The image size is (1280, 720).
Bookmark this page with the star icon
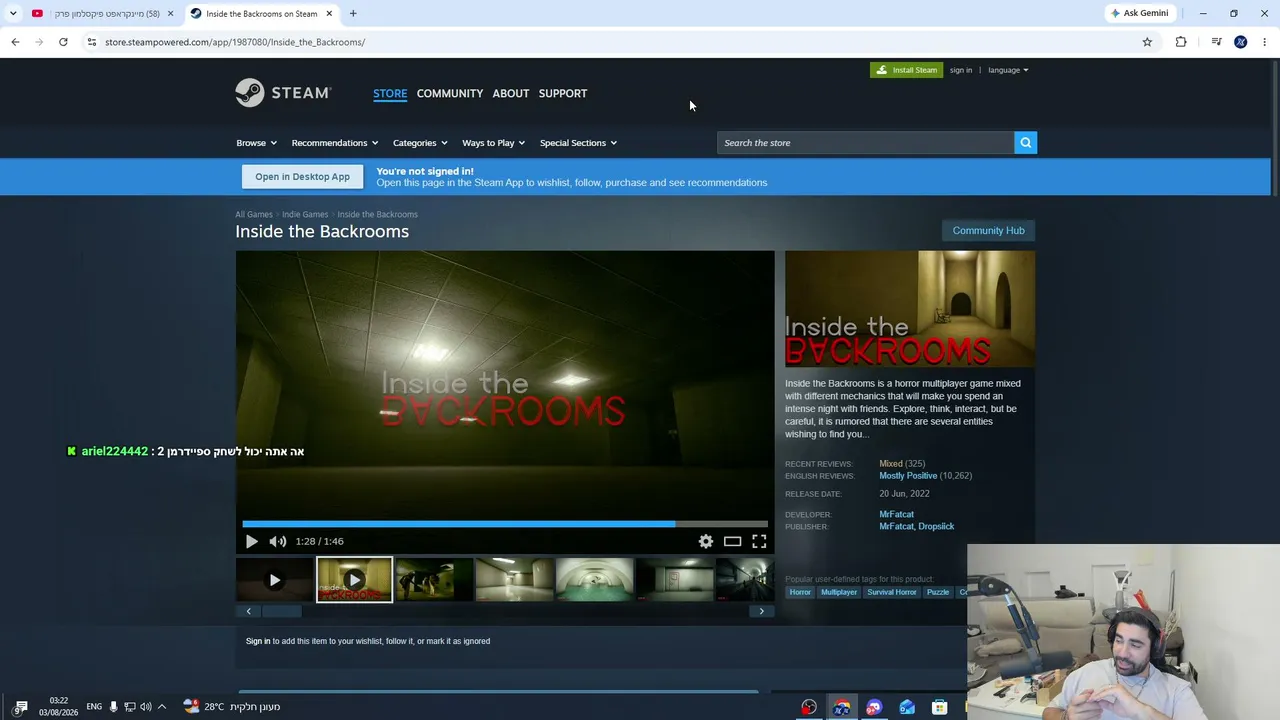[1147, 42]
